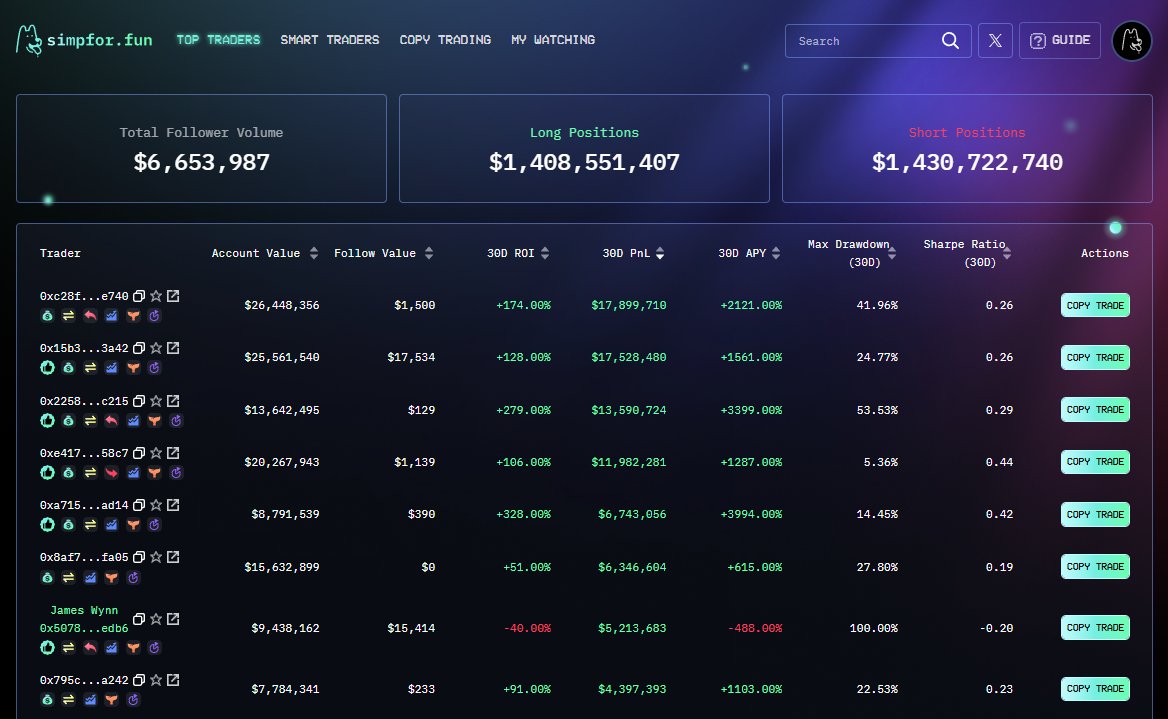Go to COPY TRADING tab
The width and height of the screenshot is (1168, 719).
[445, 40]
